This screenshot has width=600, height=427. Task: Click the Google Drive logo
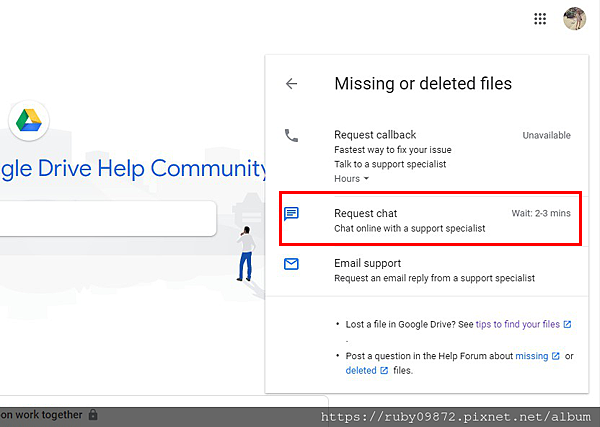point(29,120)
